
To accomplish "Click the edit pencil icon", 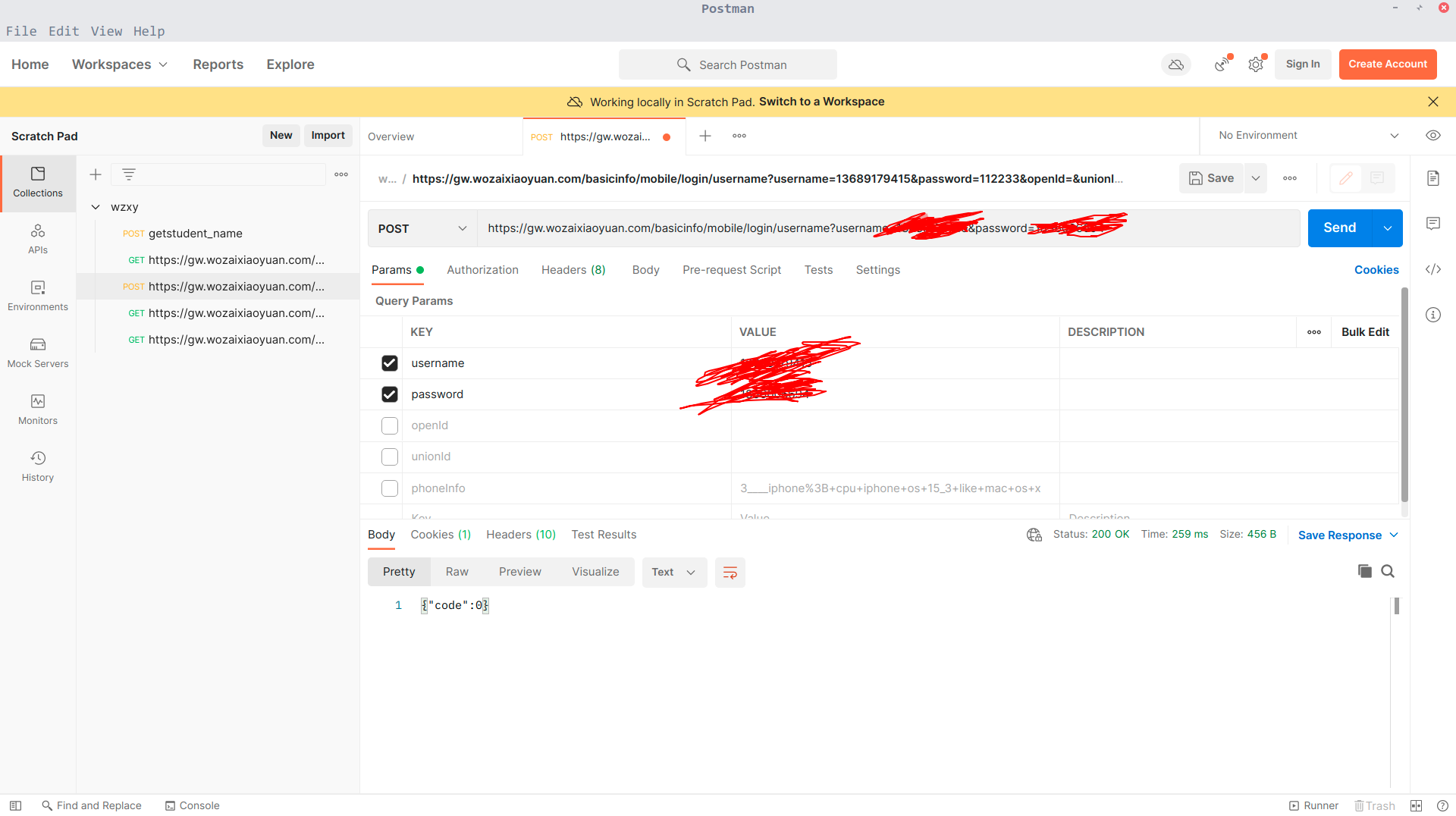I will 1346,178.
